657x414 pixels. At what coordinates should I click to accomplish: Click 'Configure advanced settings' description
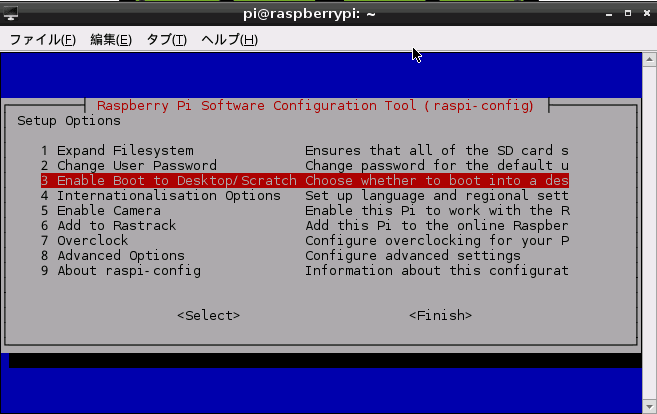(x=413, y=256)
